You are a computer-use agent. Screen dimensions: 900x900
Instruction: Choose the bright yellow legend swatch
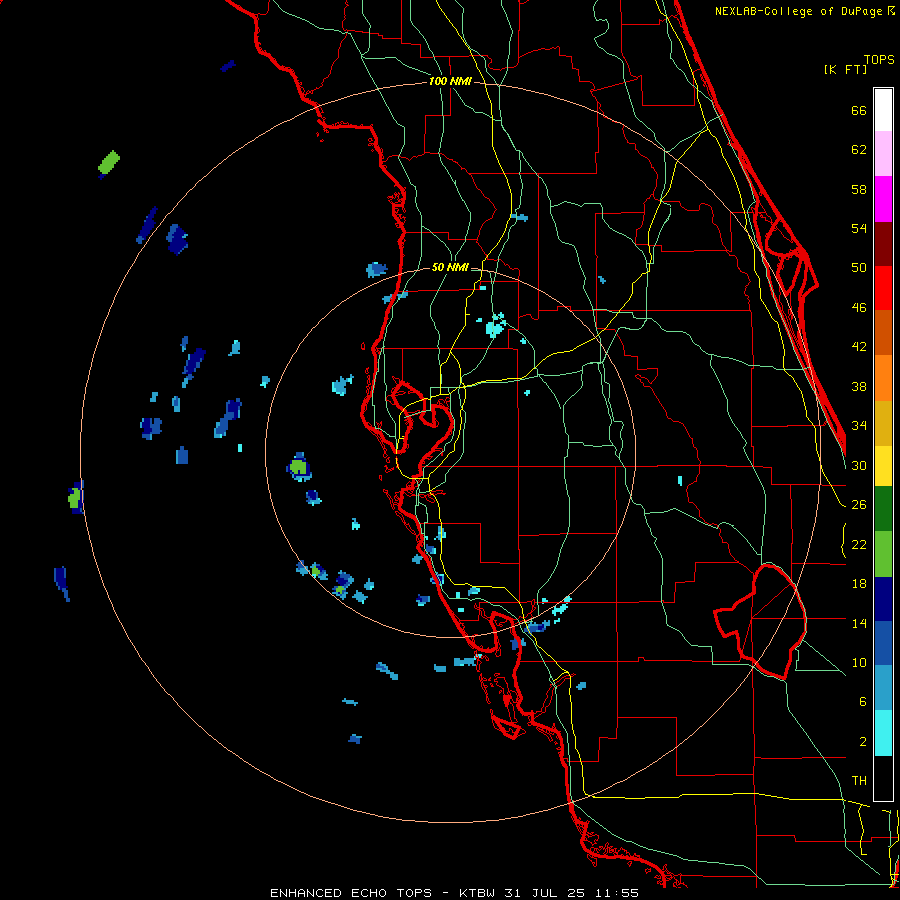[x=883, y=466]
